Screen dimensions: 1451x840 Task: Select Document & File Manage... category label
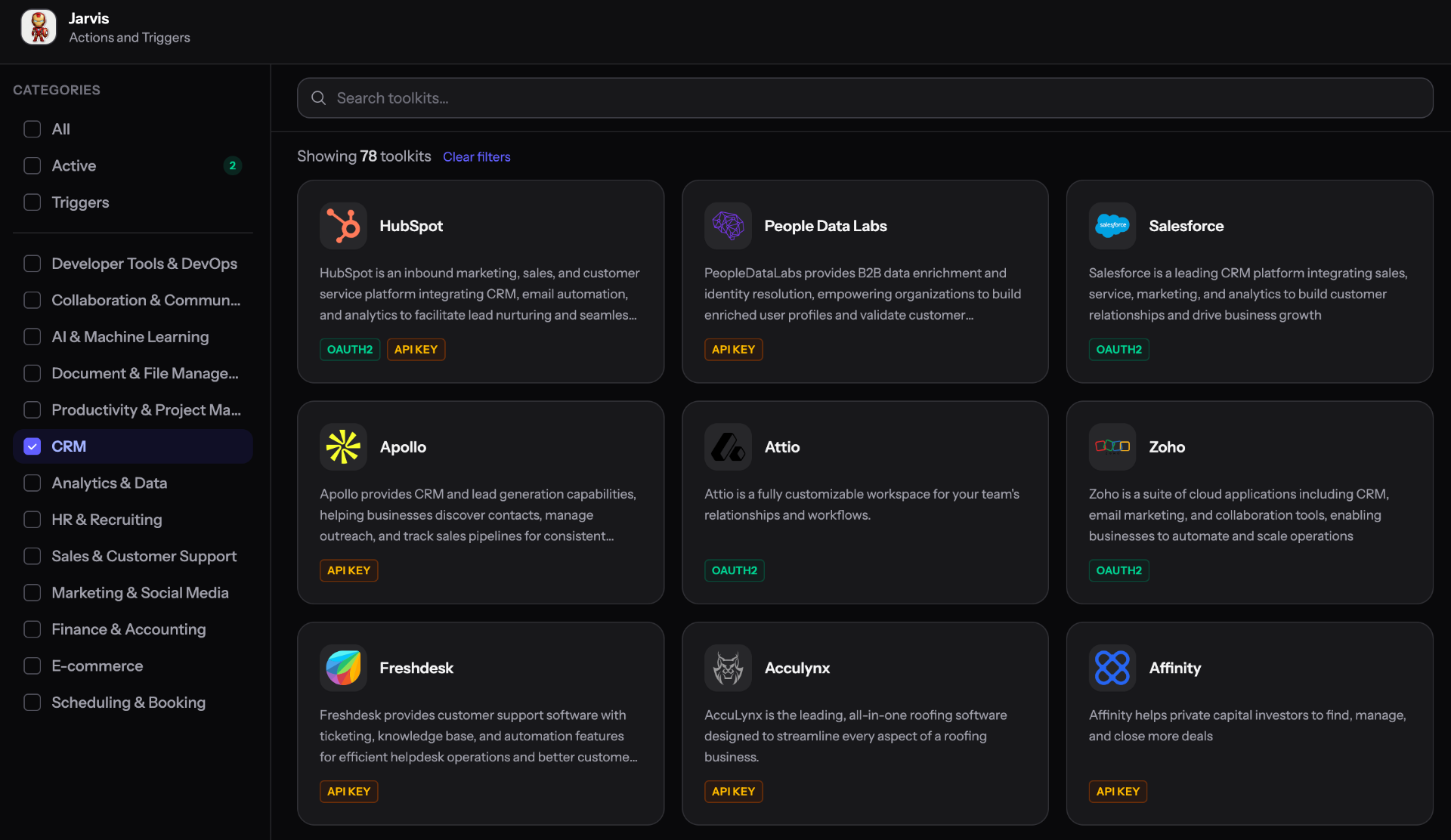[145, 373]
